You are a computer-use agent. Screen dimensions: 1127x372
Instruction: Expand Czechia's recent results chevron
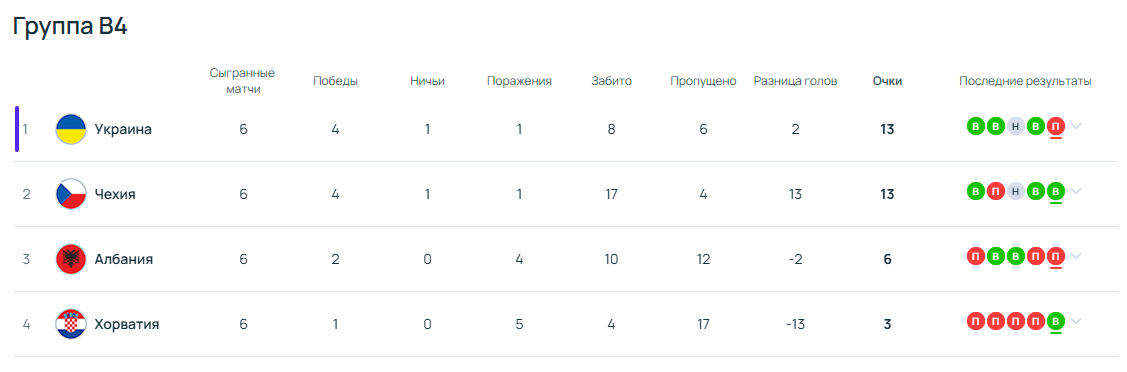pos(1076,191)
